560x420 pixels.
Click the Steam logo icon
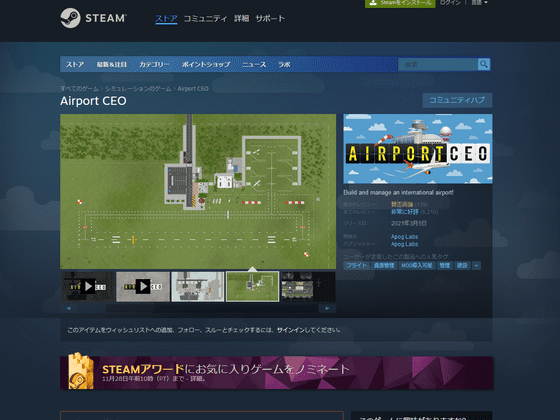(70, 18)
